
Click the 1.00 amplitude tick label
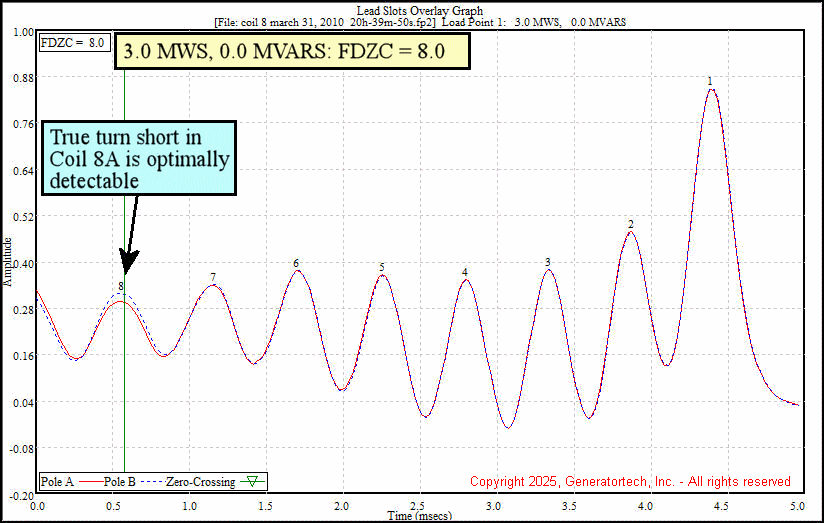click(x=24, y=33)
